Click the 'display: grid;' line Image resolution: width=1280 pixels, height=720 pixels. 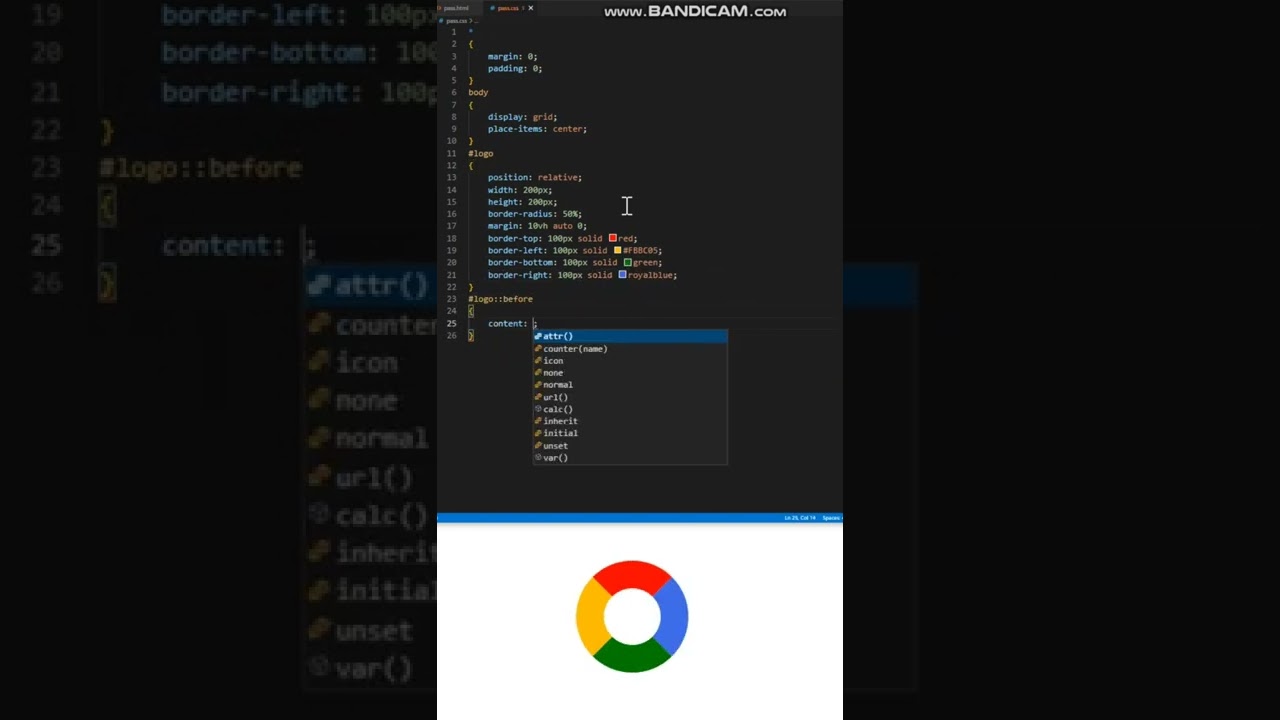[x=522, y=117]
